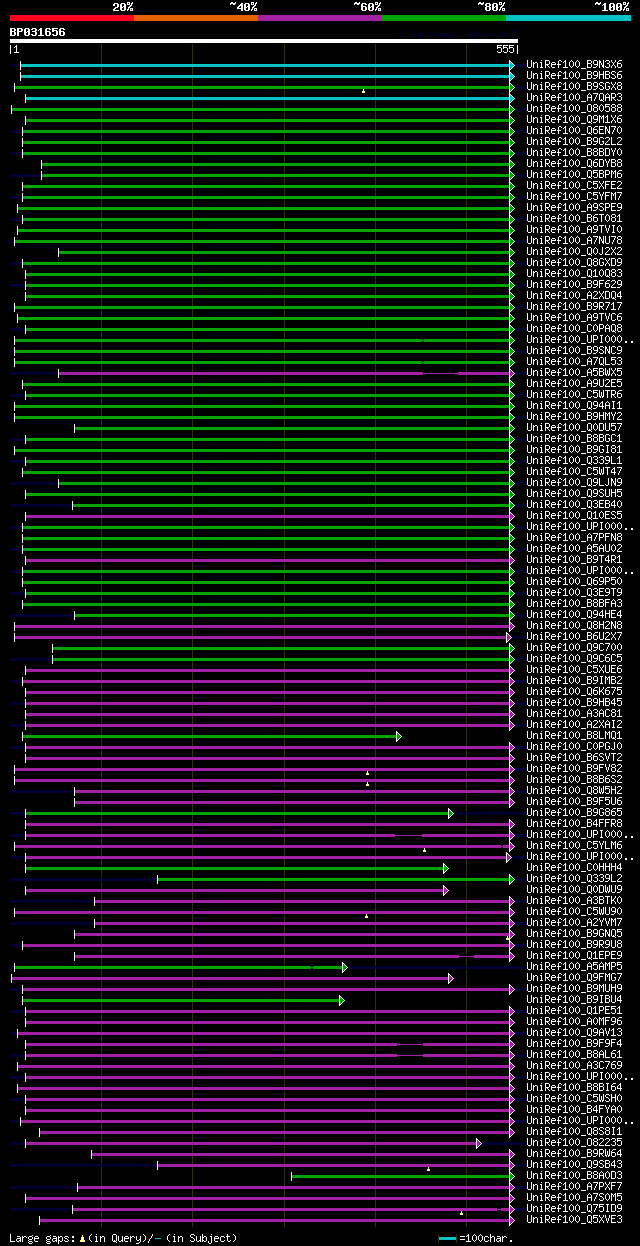Click the red ~20% identity legend segment
The image size is (640, 1246).
pyautogui.click(x=71, y=18)
